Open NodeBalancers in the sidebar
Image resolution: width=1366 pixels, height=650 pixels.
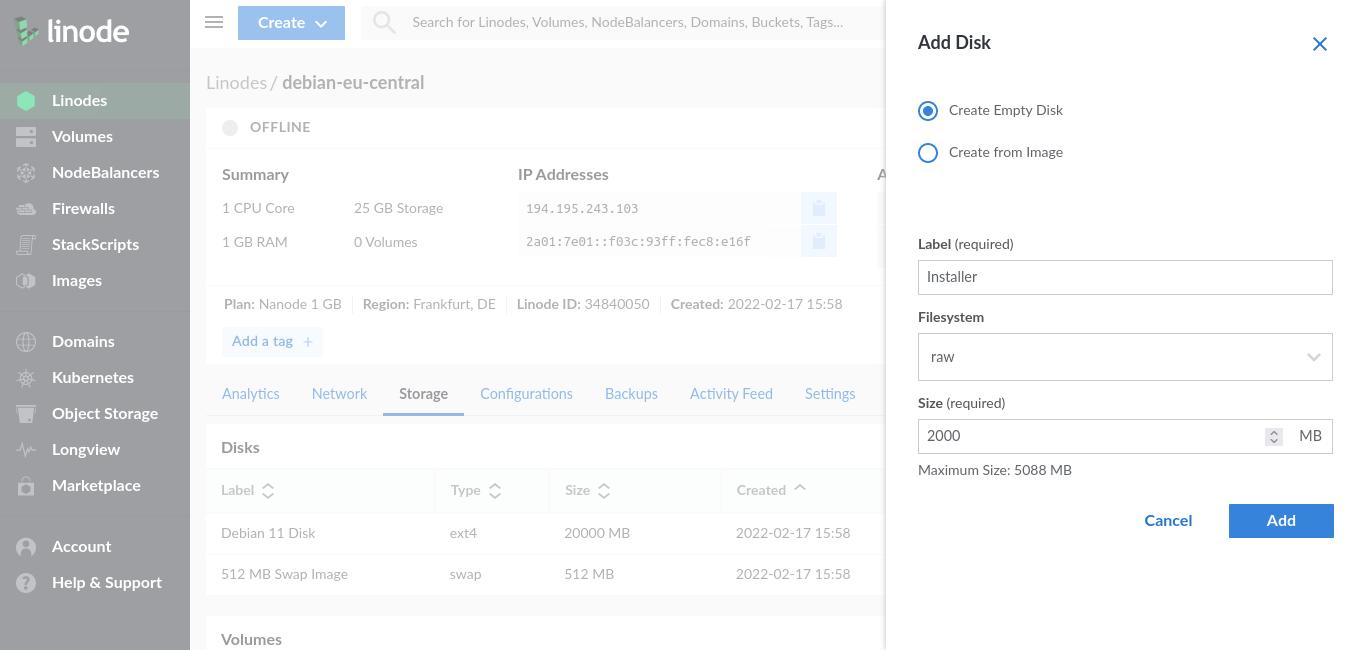tap(105, 173)
